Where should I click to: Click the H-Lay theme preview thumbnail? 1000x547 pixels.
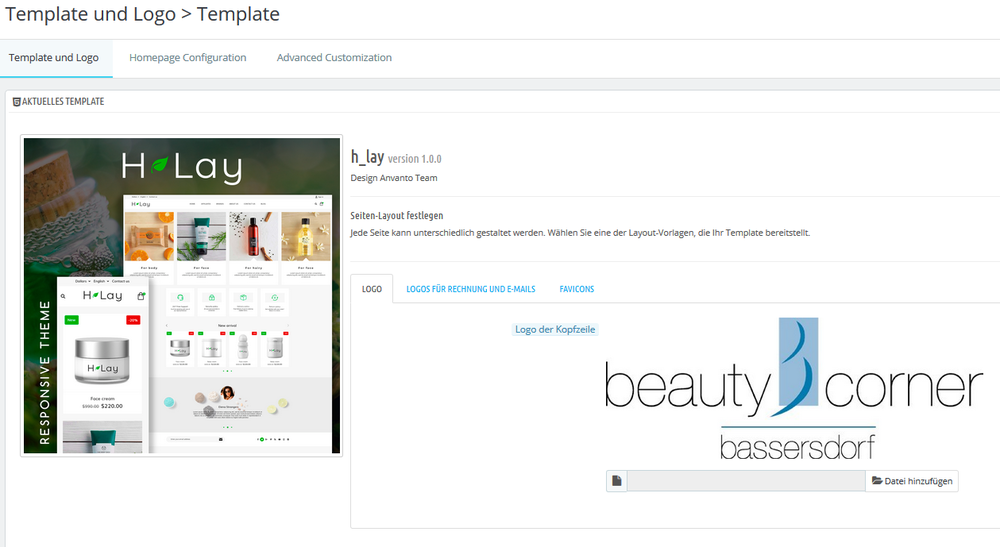pos(182,296)
